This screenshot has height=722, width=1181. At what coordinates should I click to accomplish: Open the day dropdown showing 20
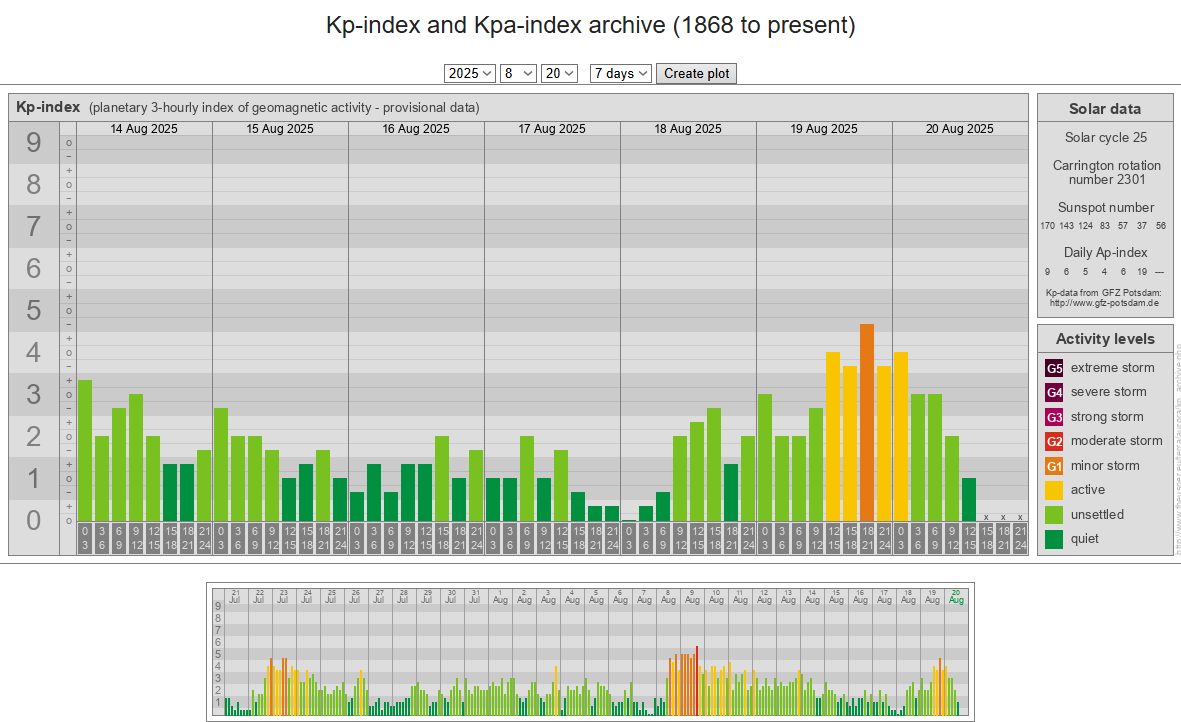(x=560, y=73)
